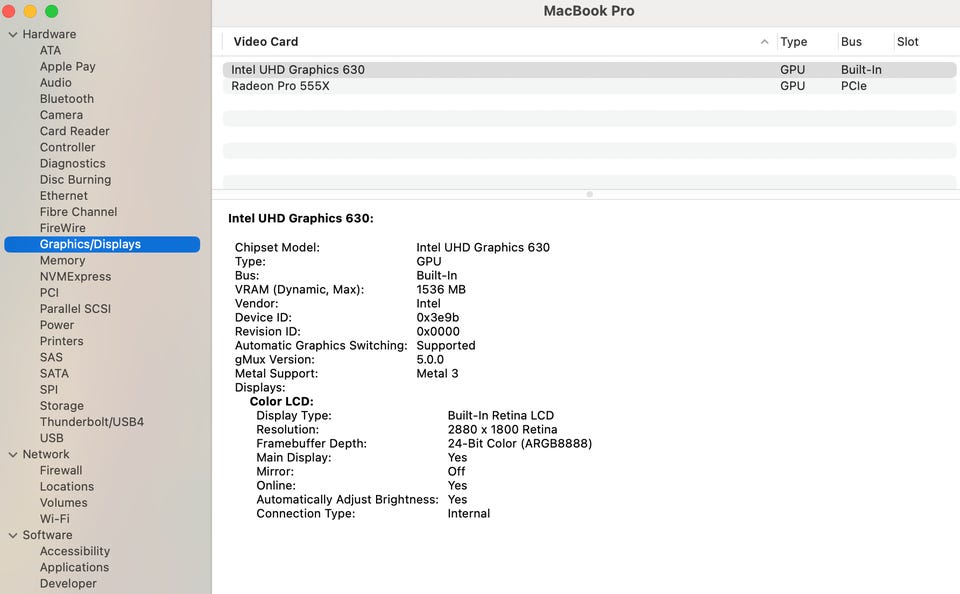The image size is (960, 594).
Task: Open Parallel SCSI in the sidebar
Action: tap(75, 309)
